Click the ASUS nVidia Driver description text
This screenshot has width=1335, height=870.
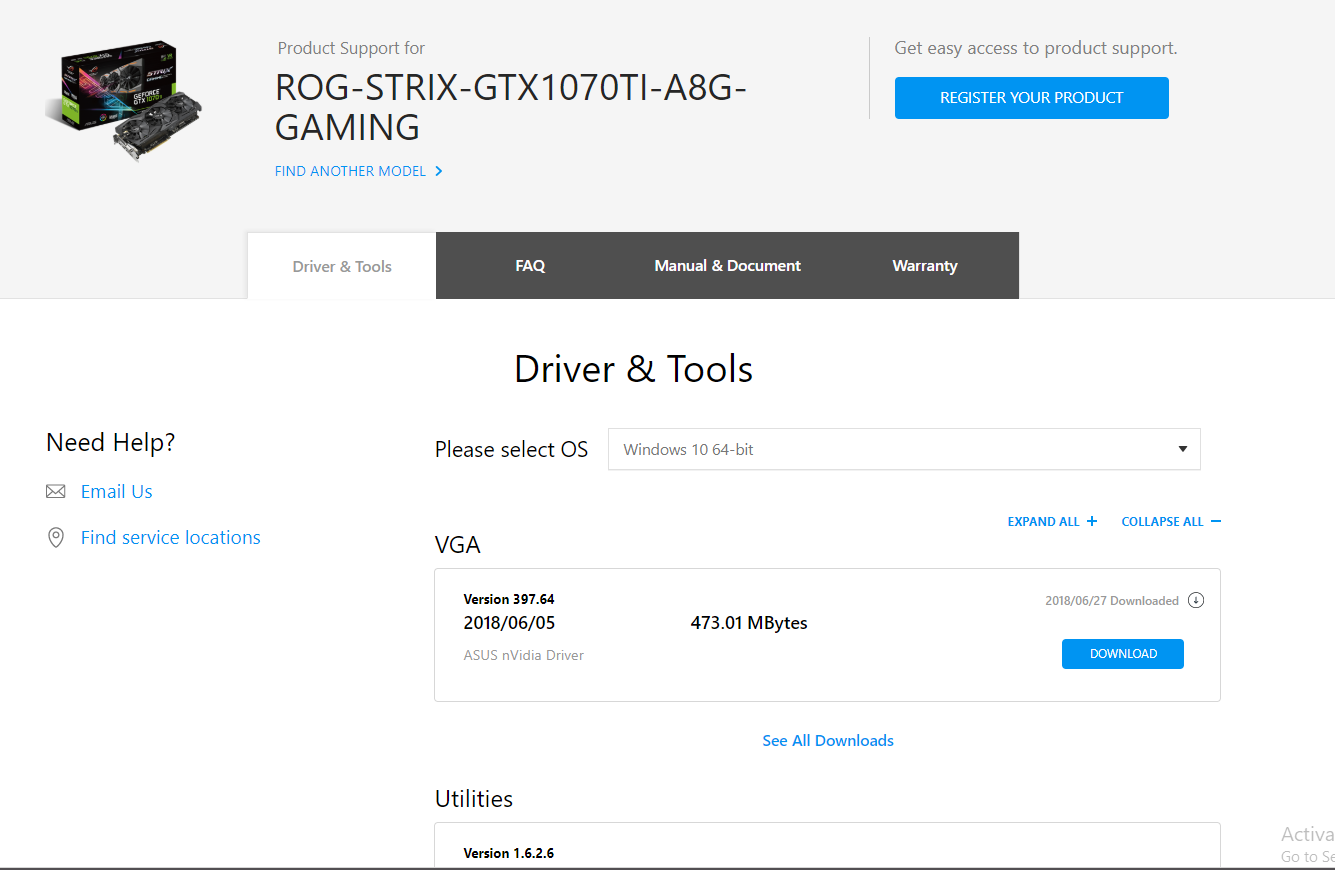click(524, 656)
